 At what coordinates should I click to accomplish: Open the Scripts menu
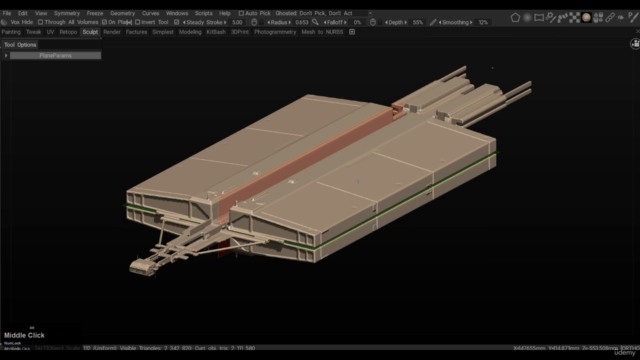point(204,13)
